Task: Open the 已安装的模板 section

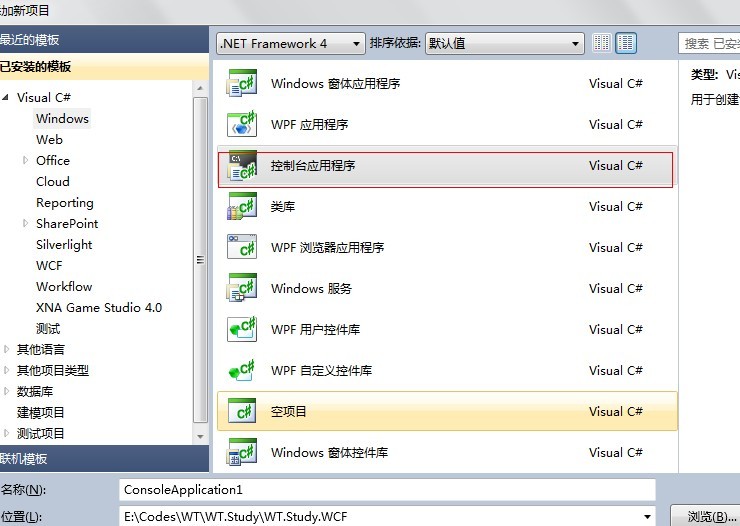Action: [x=104, y=67]
